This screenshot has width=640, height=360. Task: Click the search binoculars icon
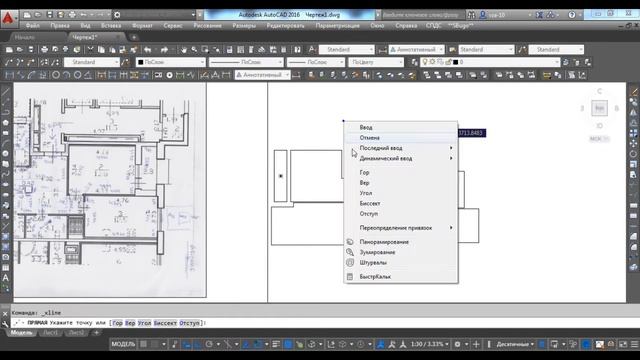471,15
